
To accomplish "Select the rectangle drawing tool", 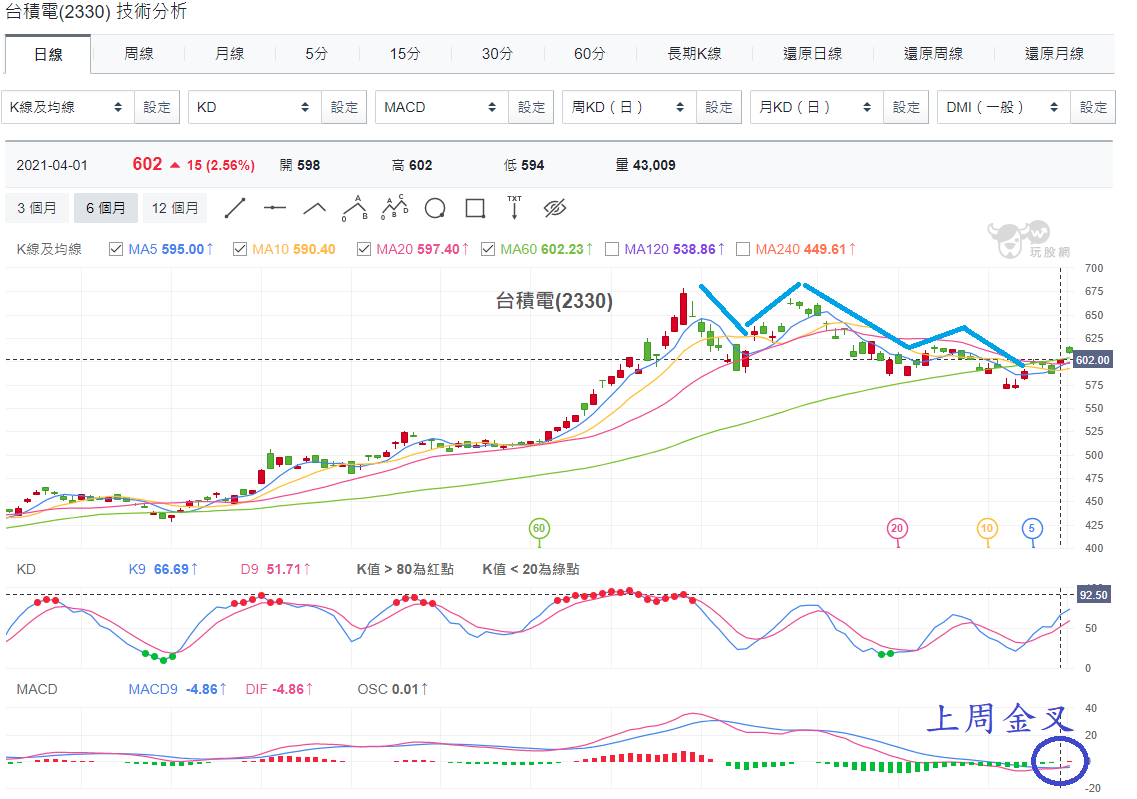I will pos(475,209).
